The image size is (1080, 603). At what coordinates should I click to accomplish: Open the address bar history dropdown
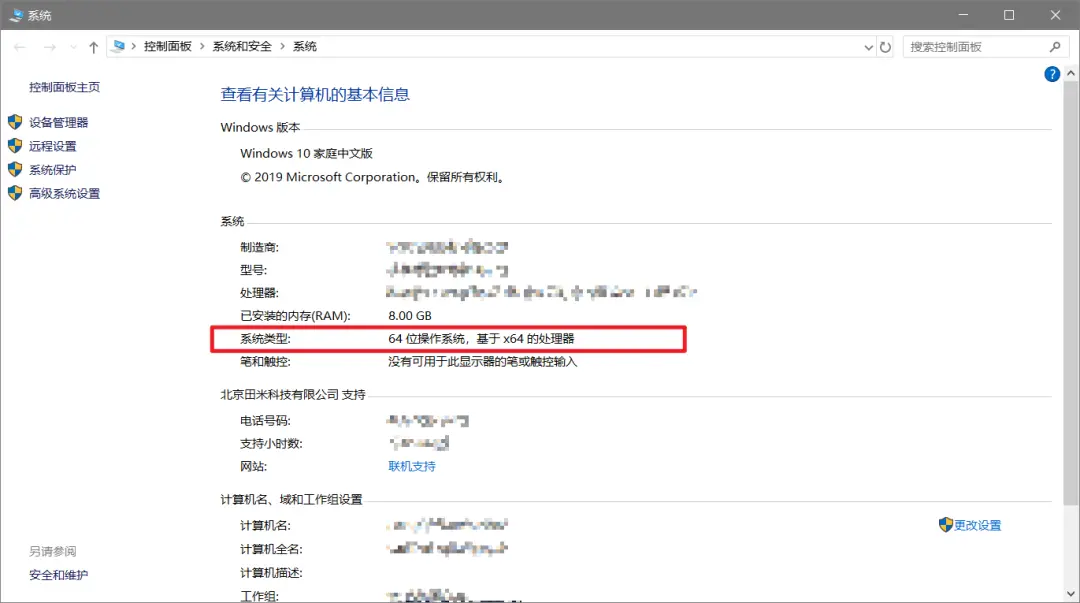pyautogui.click(x=868, y=47)
